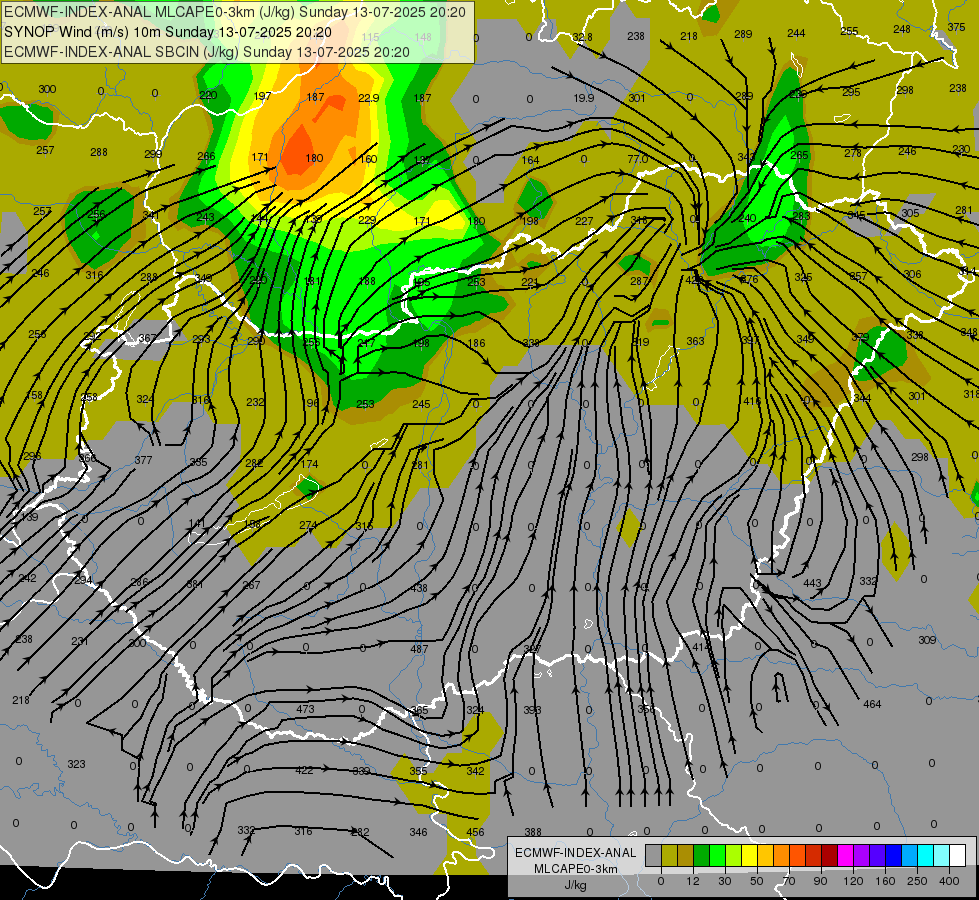Click the map value 363
The height and width of the screenshot is (900, 979).
695,340
